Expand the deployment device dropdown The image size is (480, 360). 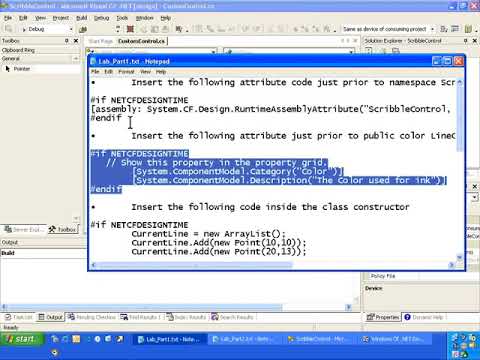coord(432,29)
